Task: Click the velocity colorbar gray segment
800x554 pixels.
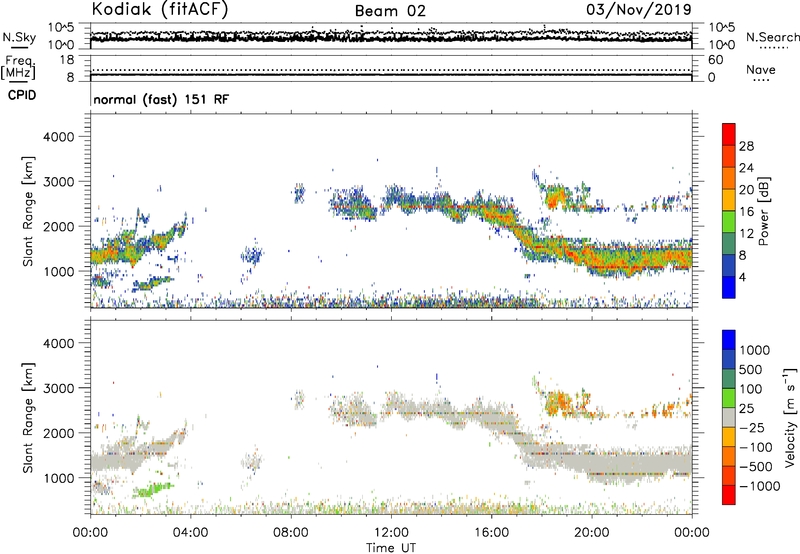Action: (729, 418)
